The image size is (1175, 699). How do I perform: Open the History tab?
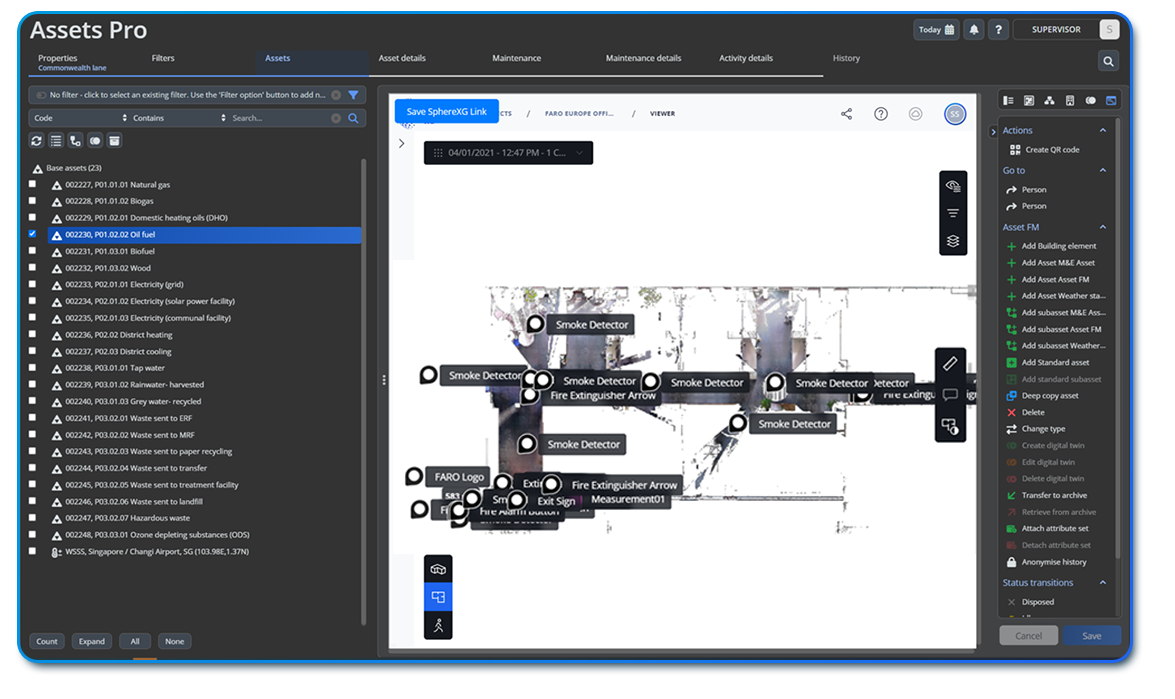[x=846, y=58]
